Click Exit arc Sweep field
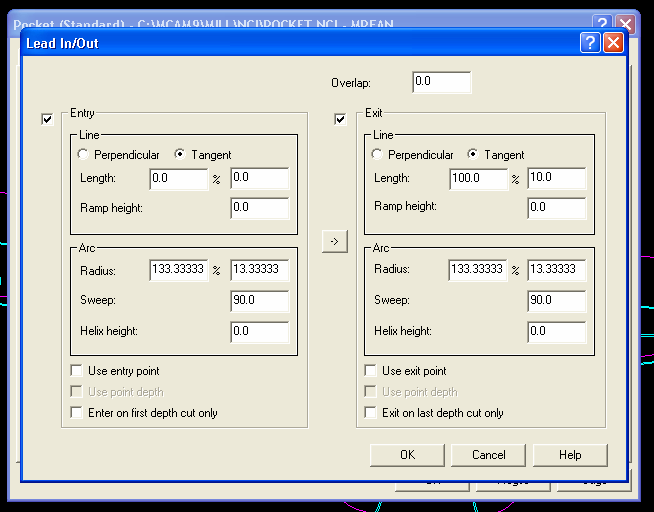This screenshot has width=654, height=512. click(x=556, y=301)
